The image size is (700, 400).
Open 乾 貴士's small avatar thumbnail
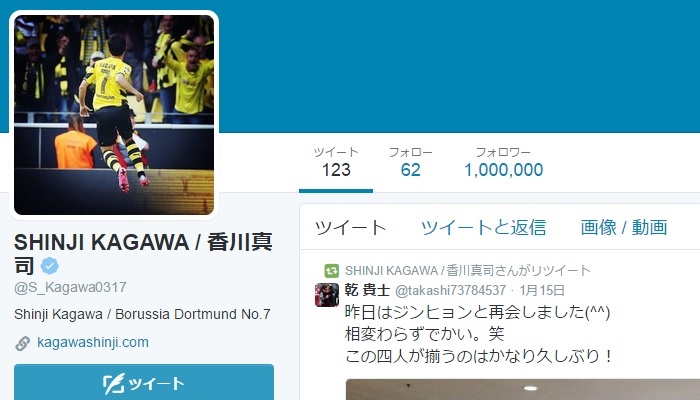[x=327, y=295]
